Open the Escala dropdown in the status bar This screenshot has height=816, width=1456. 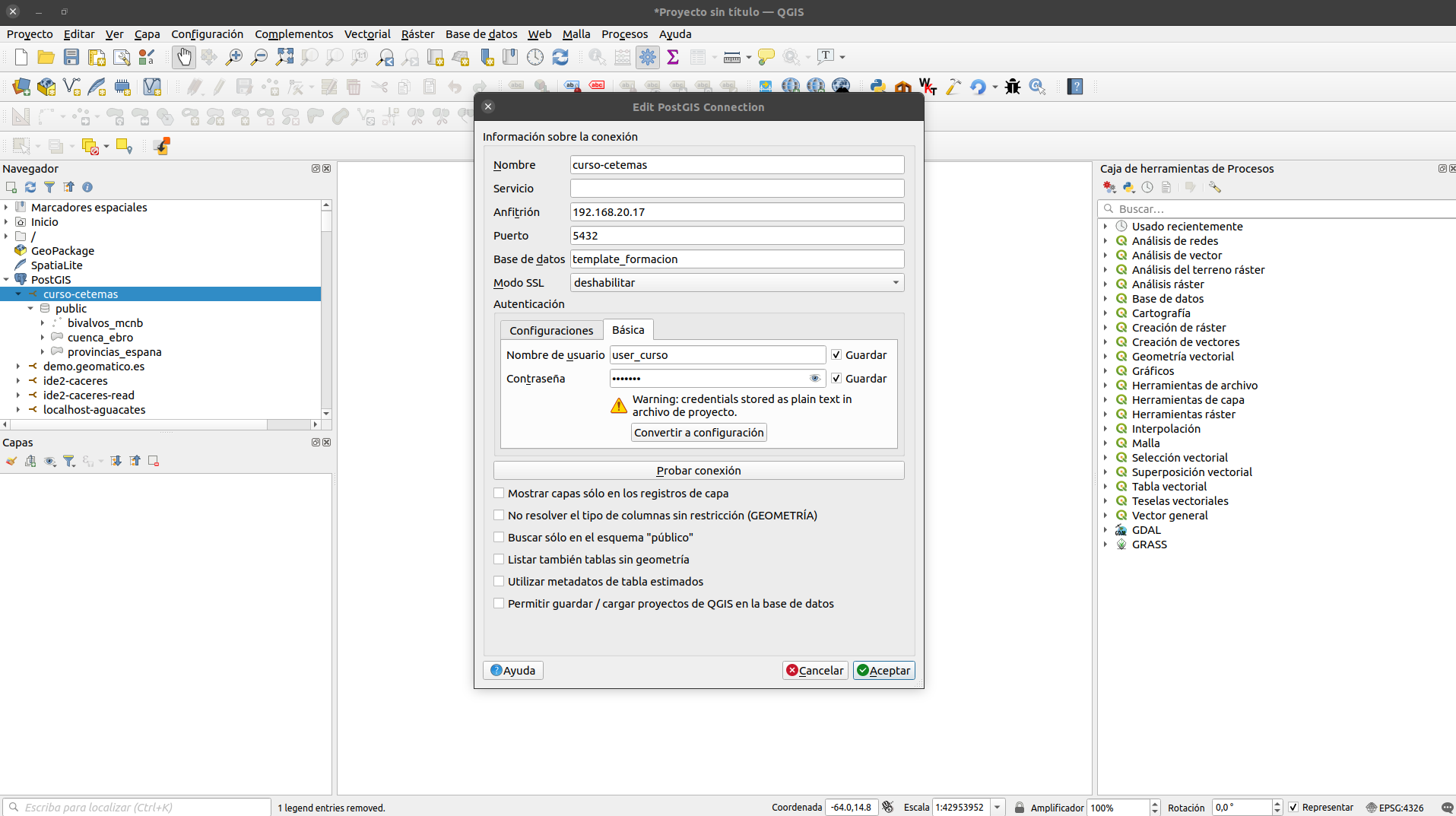(997, 808)
